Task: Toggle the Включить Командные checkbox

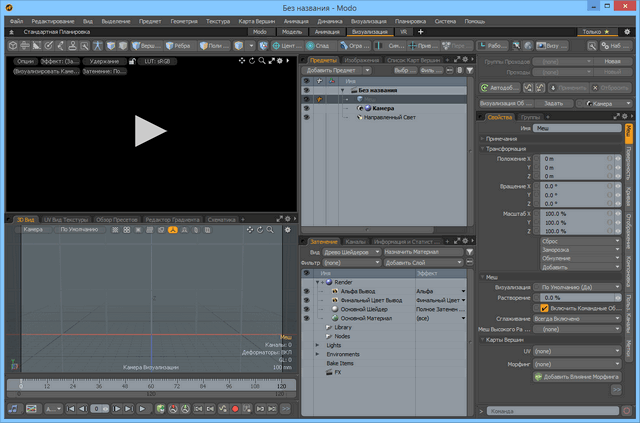Action: (x=545, y=308)
